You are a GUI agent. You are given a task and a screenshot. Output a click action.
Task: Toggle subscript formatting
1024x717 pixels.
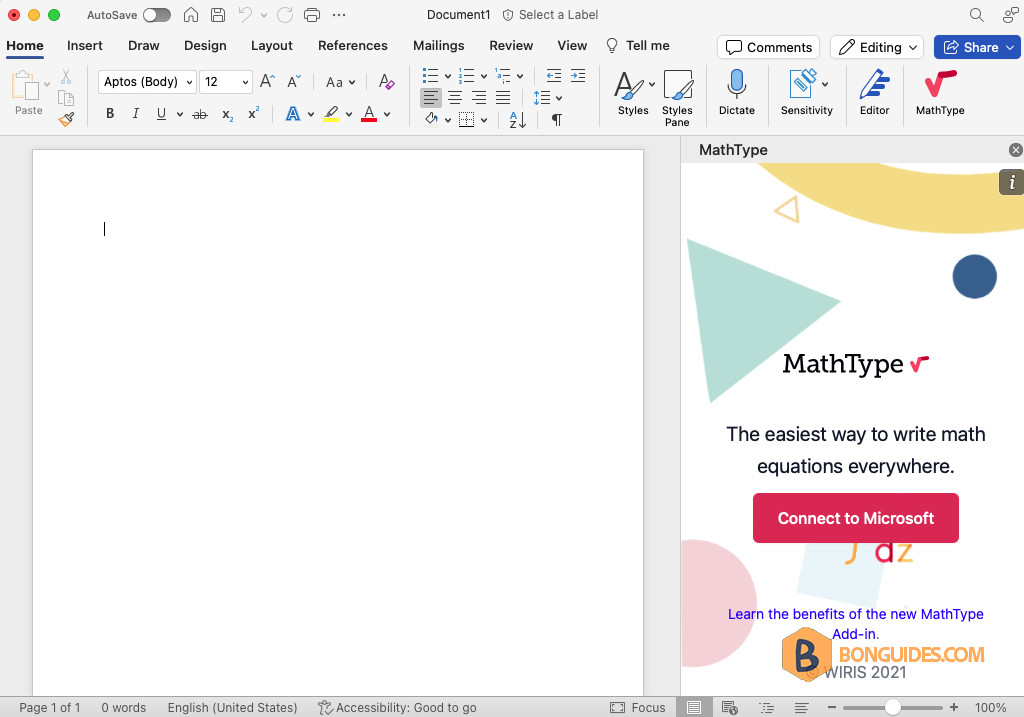pos(227,114)
